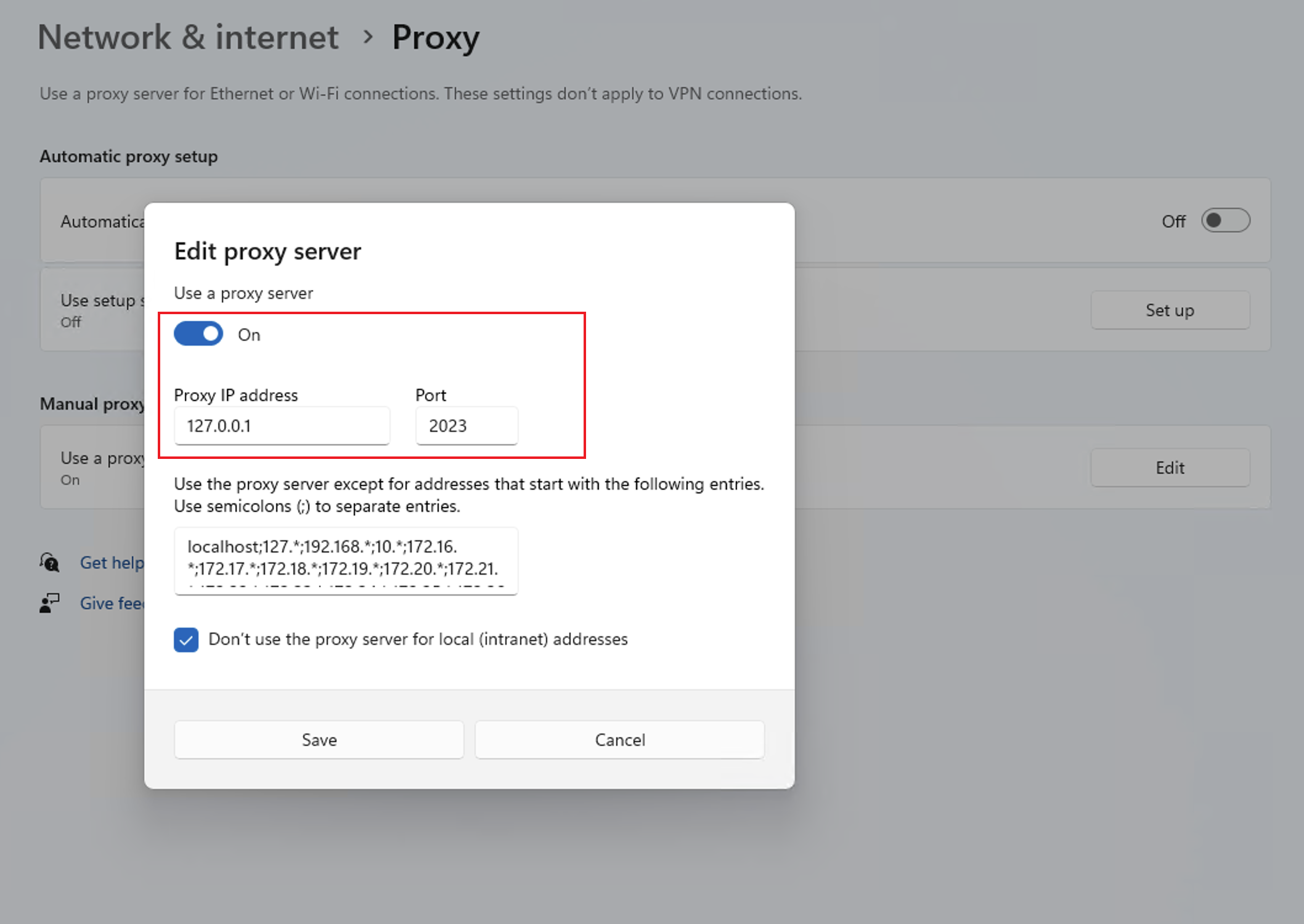Toggle automatically detect settings switch

pos(1225,221)
